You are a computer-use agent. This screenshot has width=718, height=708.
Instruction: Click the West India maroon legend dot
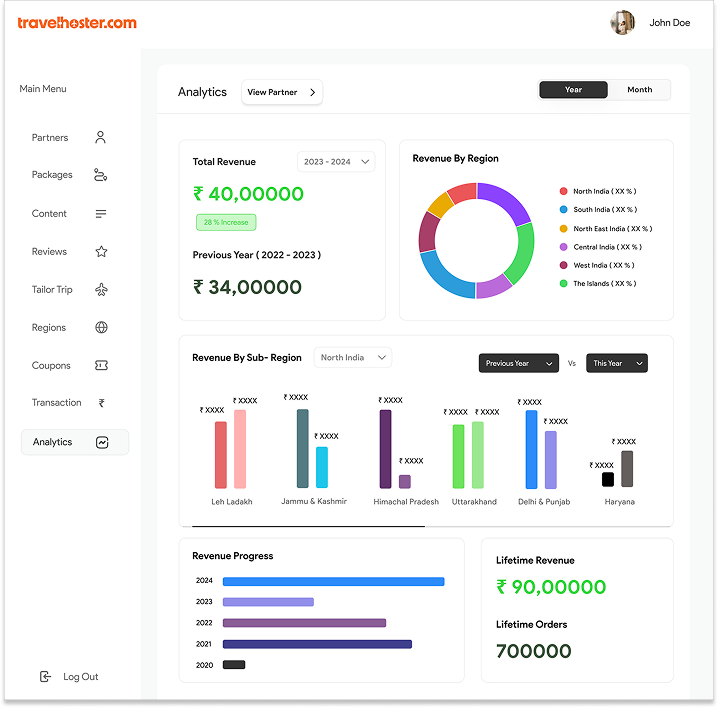tap(564, 265)
